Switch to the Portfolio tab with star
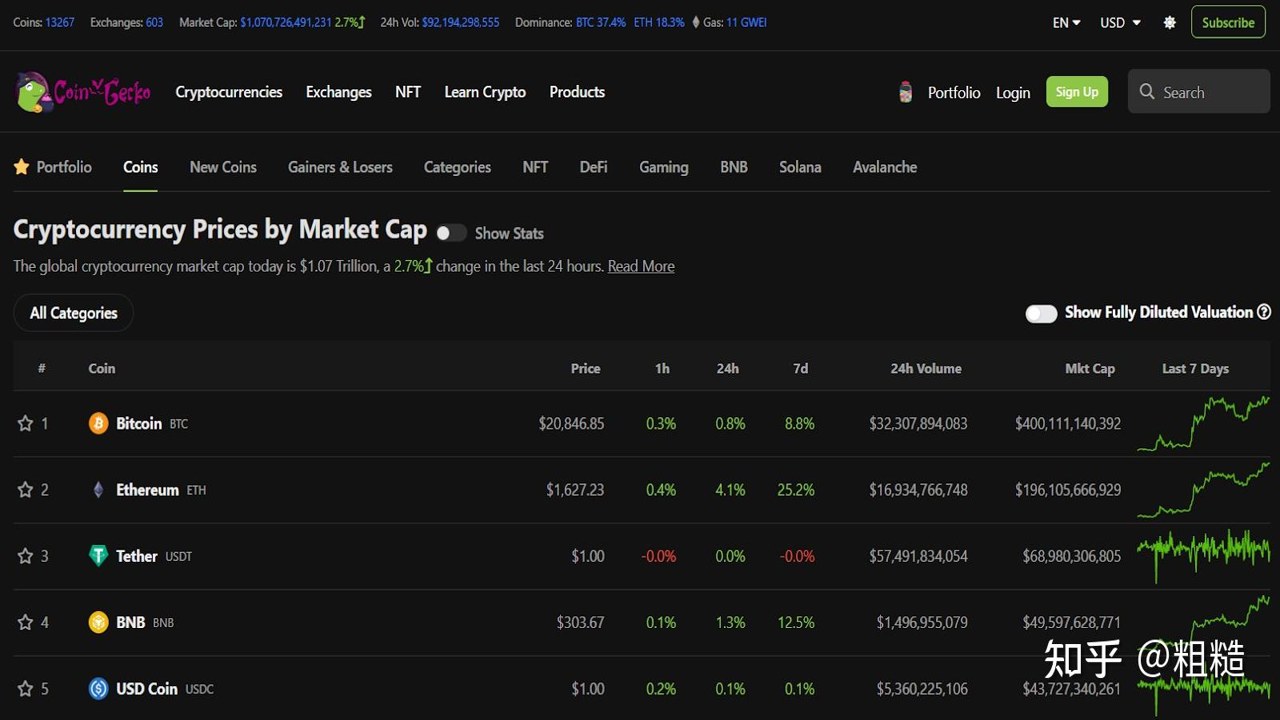The width and height of the screenshot is (1280, 720). click(53, 167)
